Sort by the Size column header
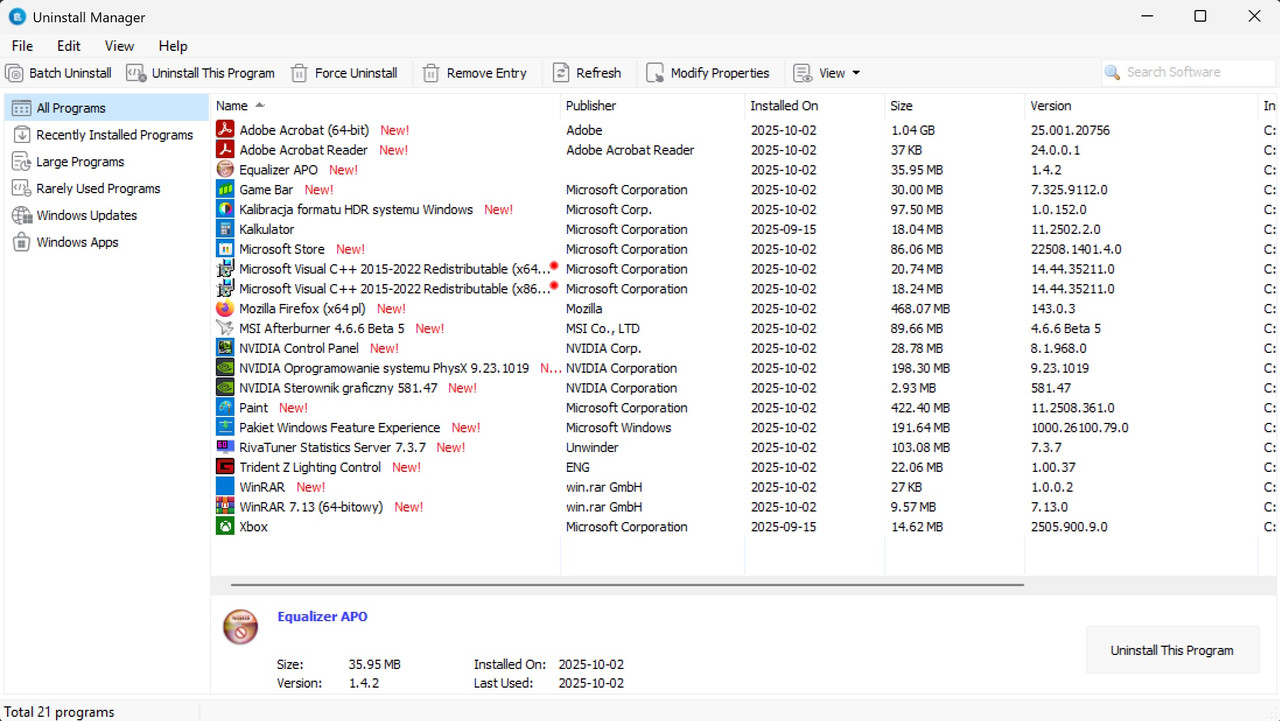 954,105
